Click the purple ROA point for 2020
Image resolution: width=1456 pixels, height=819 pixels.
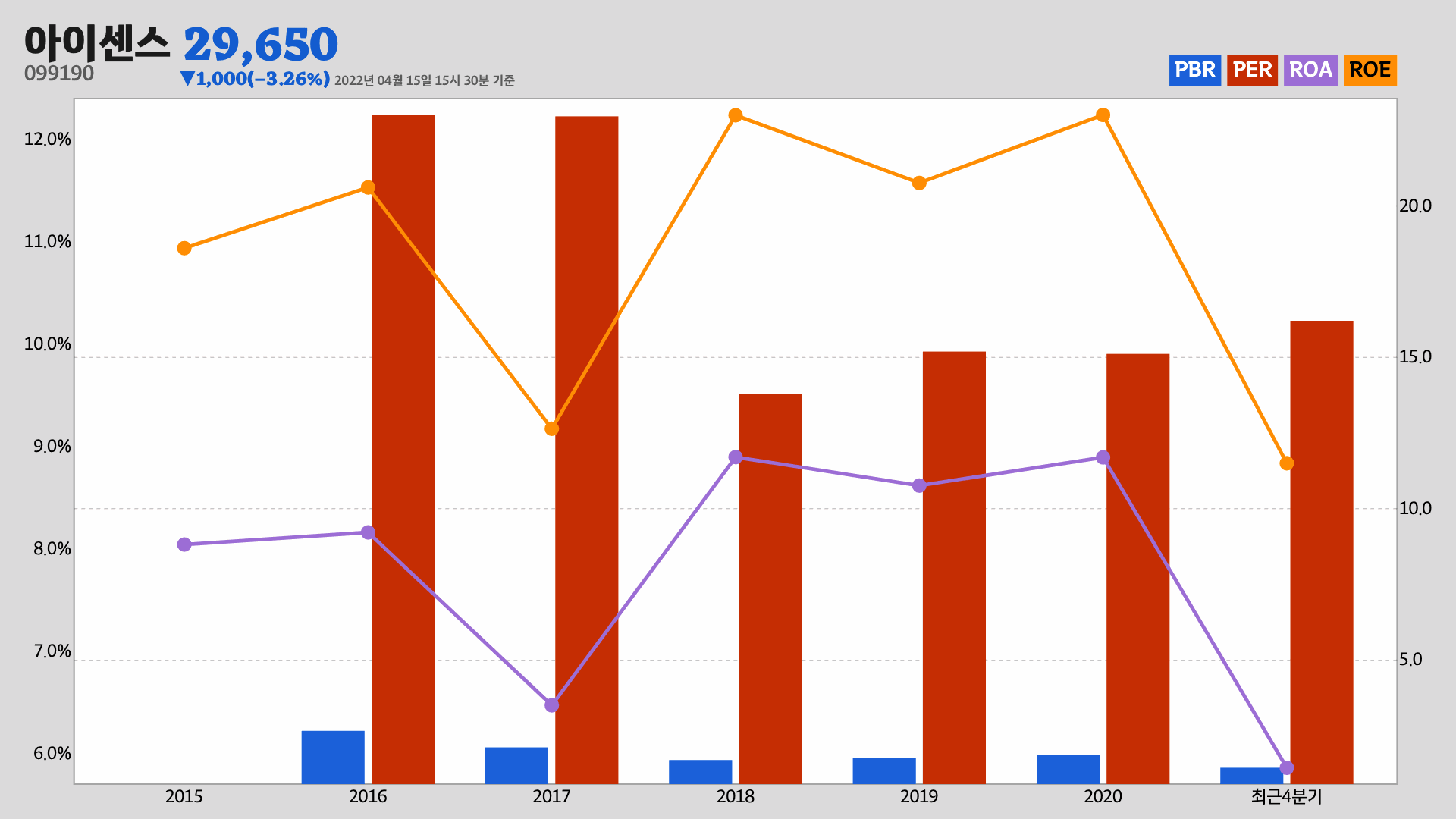[x=1103, y=458]
